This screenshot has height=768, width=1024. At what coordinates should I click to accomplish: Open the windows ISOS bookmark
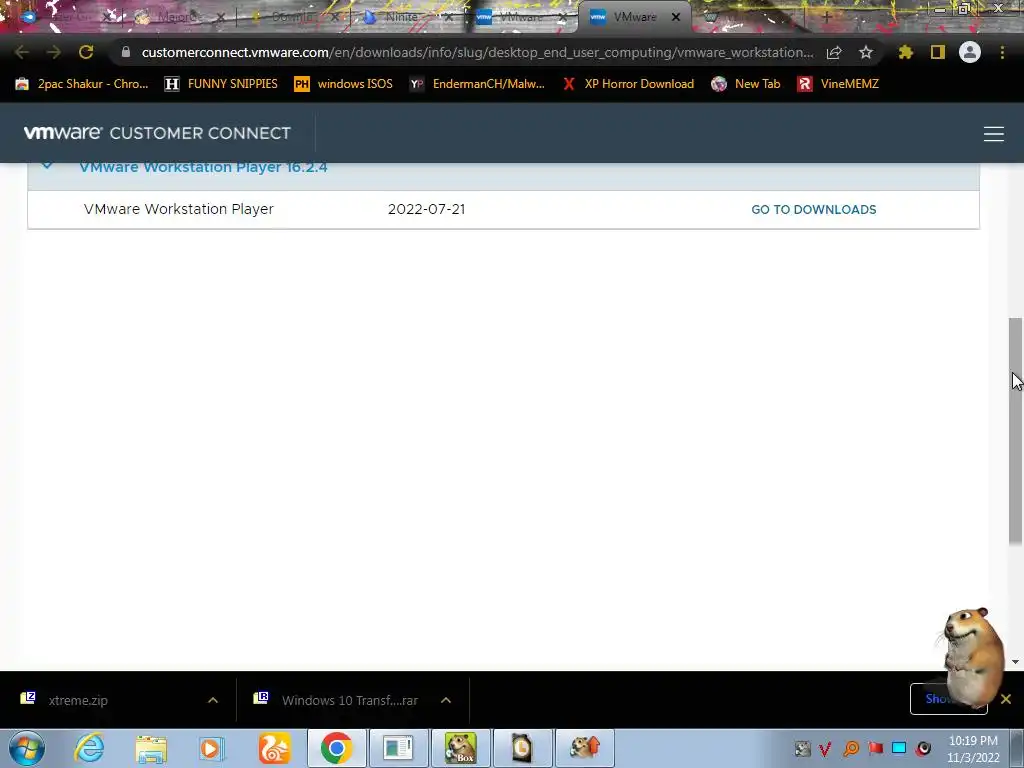[344, 84]
